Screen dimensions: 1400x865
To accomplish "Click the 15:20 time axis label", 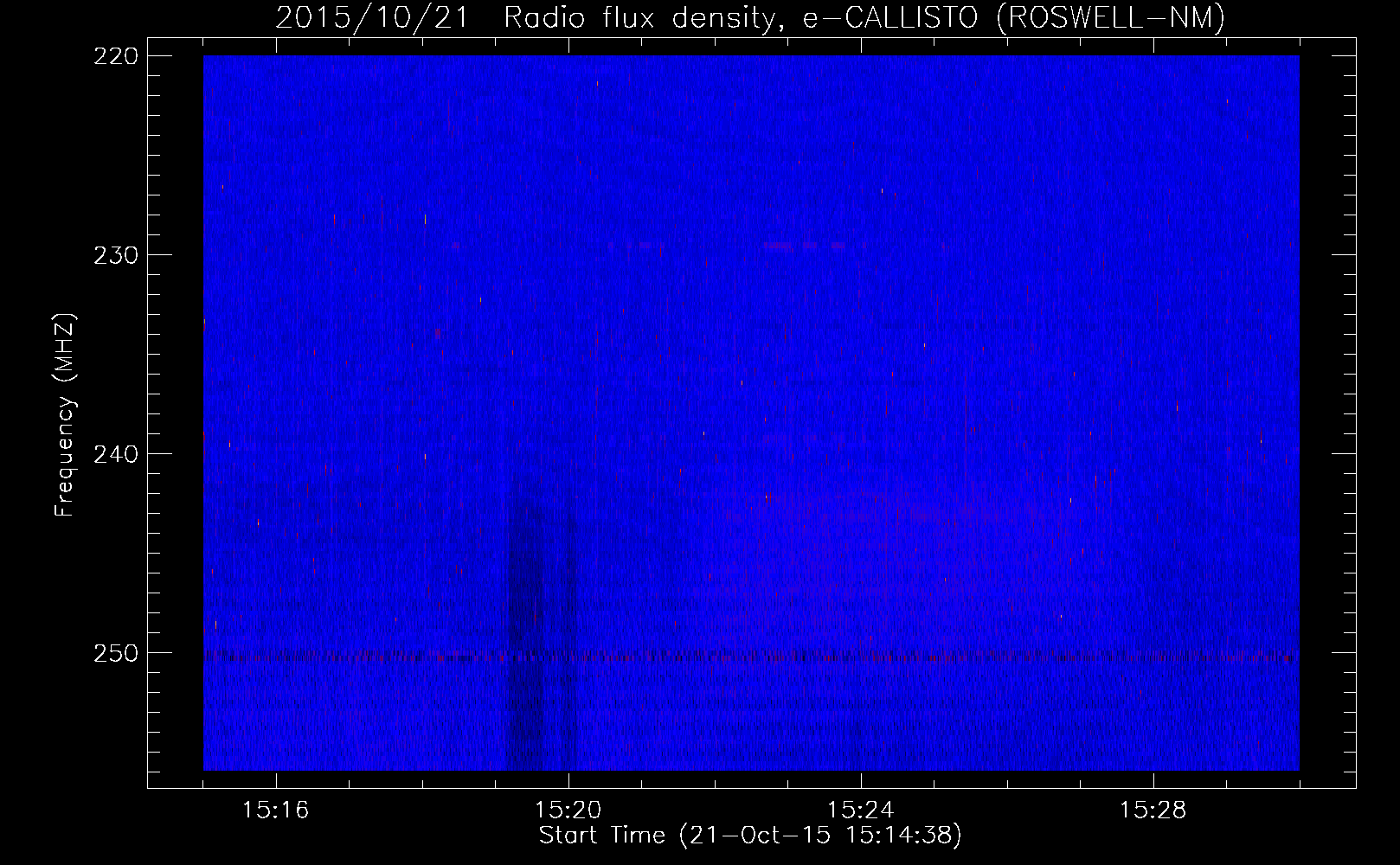I will (568, 811).
